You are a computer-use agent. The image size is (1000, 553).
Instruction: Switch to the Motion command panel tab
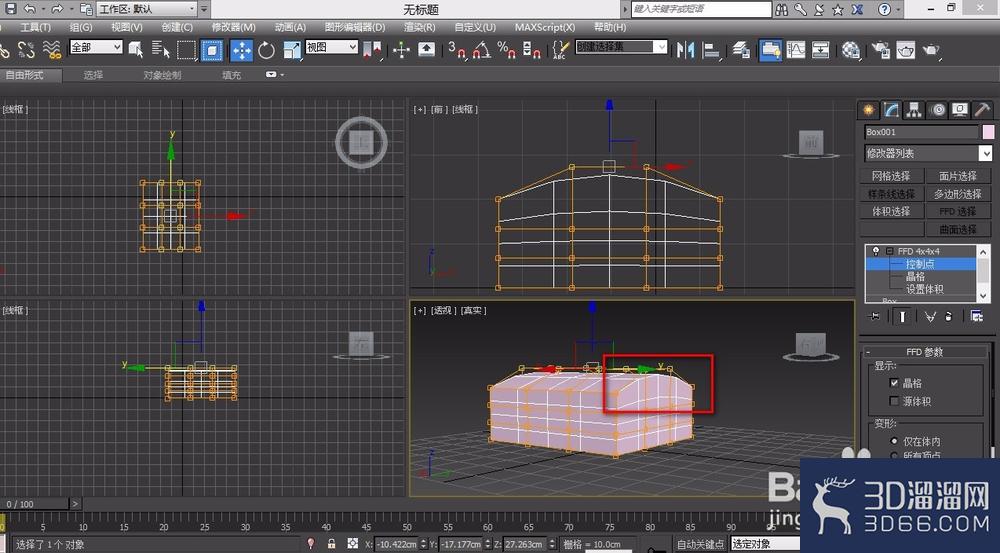(937, 110)
